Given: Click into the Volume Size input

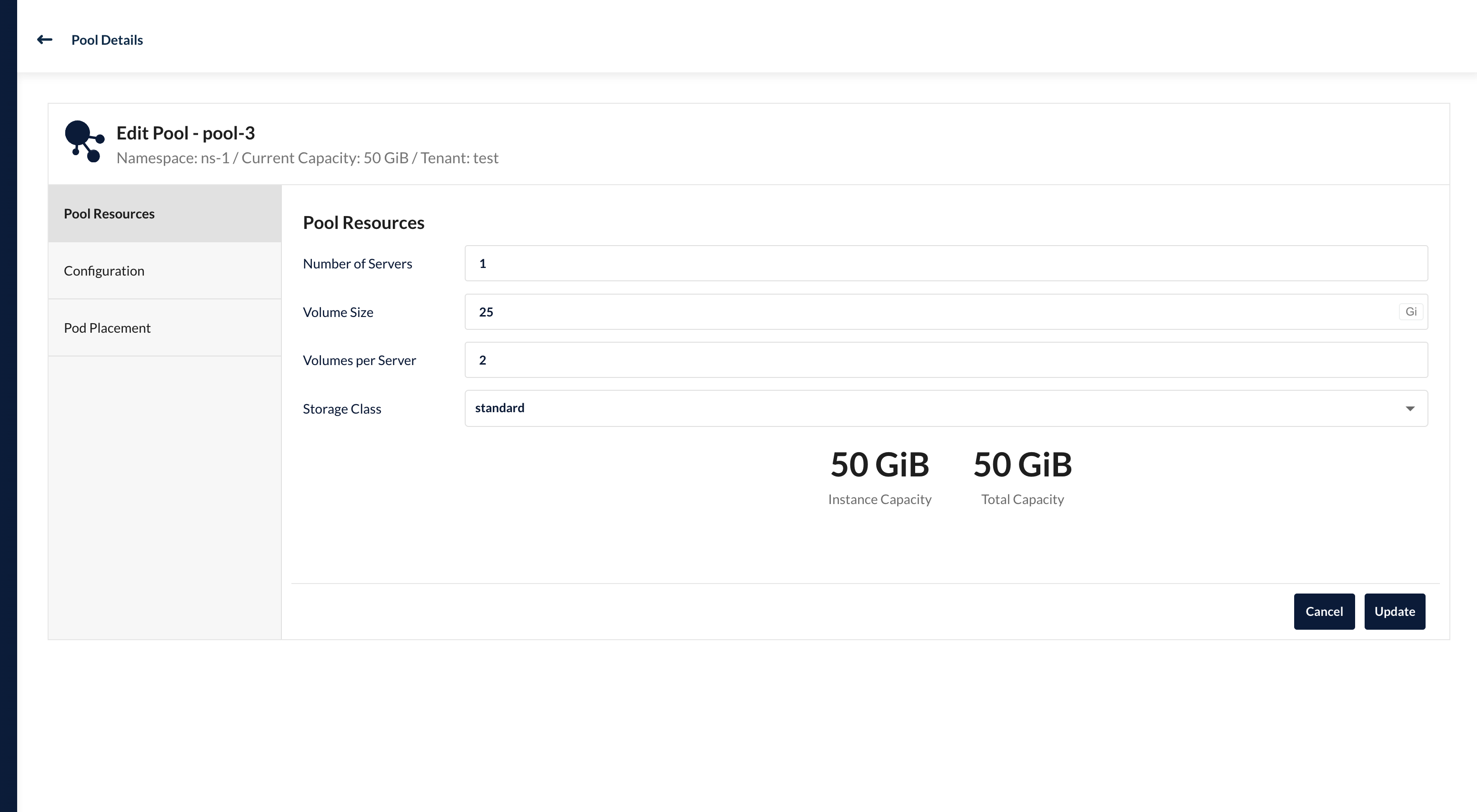Looking at the screenshot, I should pyautogui.click(x=929, y=312).
